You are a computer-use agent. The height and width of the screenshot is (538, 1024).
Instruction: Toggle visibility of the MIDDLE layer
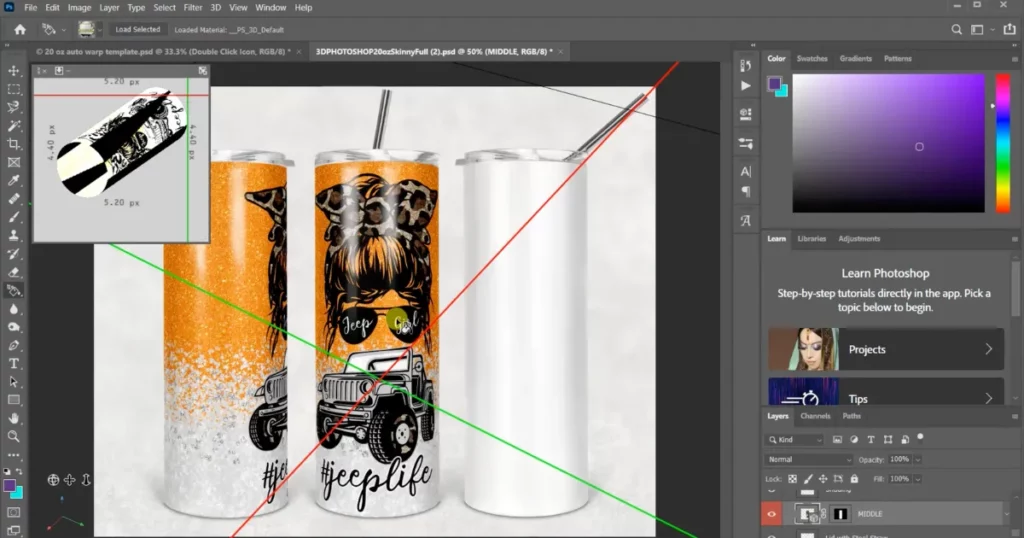pyautogui.click(x=771, y=514)
